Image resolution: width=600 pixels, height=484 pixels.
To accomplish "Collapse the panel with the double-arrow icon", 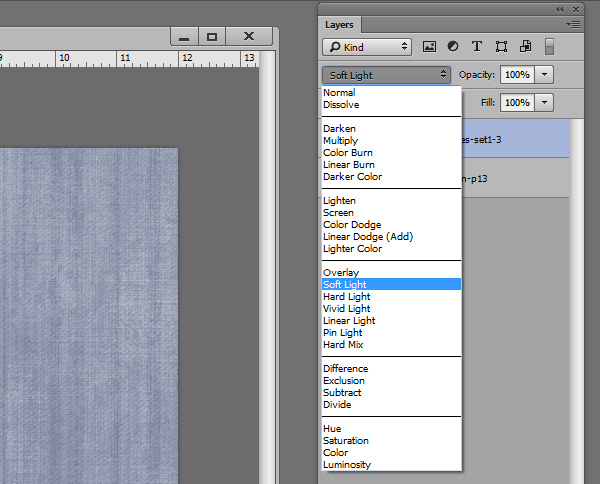I will [x=560, y=8].
